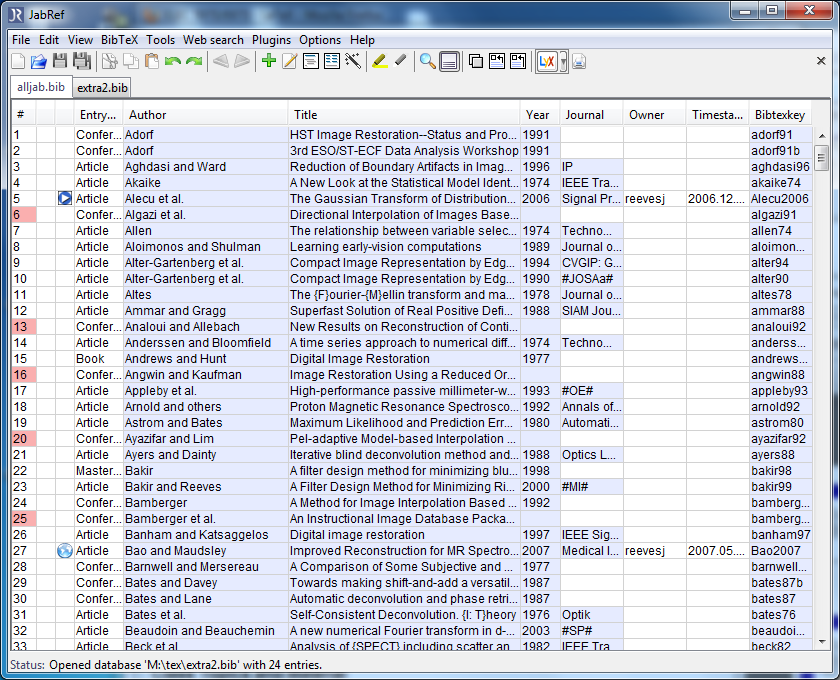
Task: Open the strings editor icon left of the wand
Action: 332,61
